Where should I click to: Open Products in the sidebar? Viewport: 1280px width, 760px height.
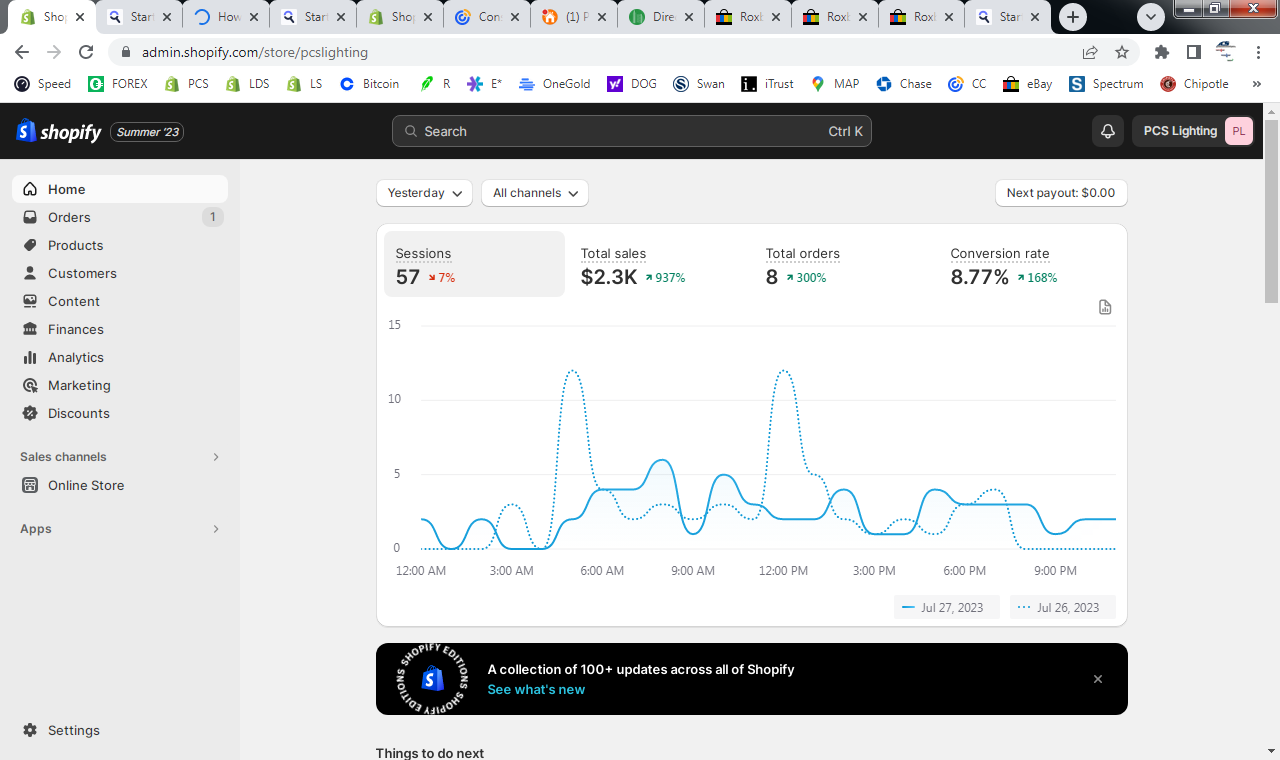pos(120,245)
